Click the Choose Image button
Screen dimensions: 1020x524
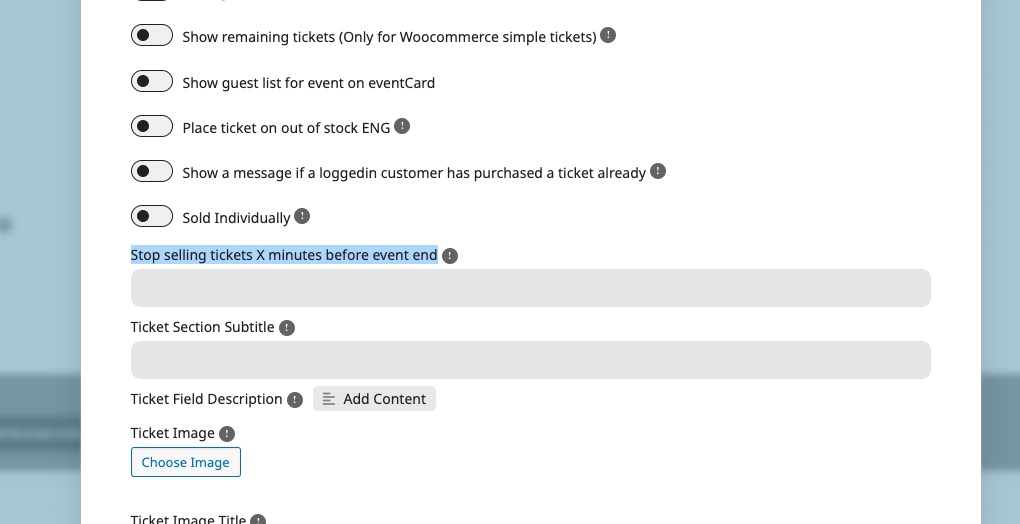click(x=185, y=462)
